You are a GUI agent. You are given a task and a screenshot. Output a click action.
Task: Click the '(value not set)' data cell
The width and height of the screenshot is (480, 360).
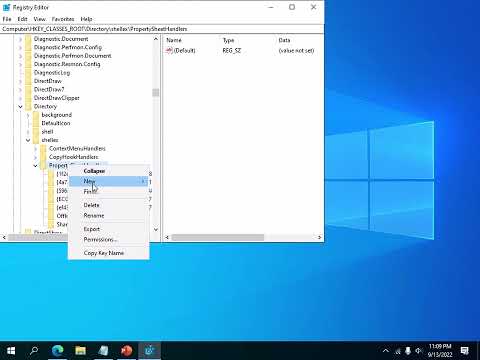click(296, 50)
